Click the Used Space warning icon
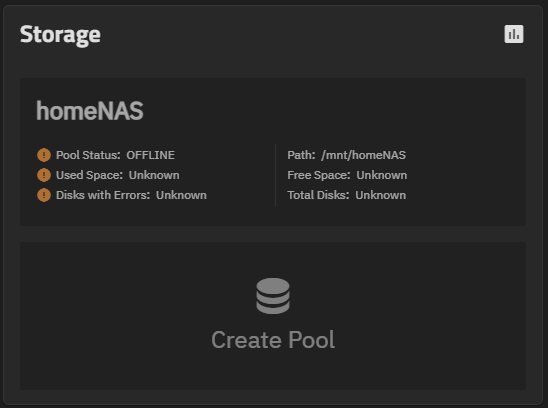 coord(44,175)
